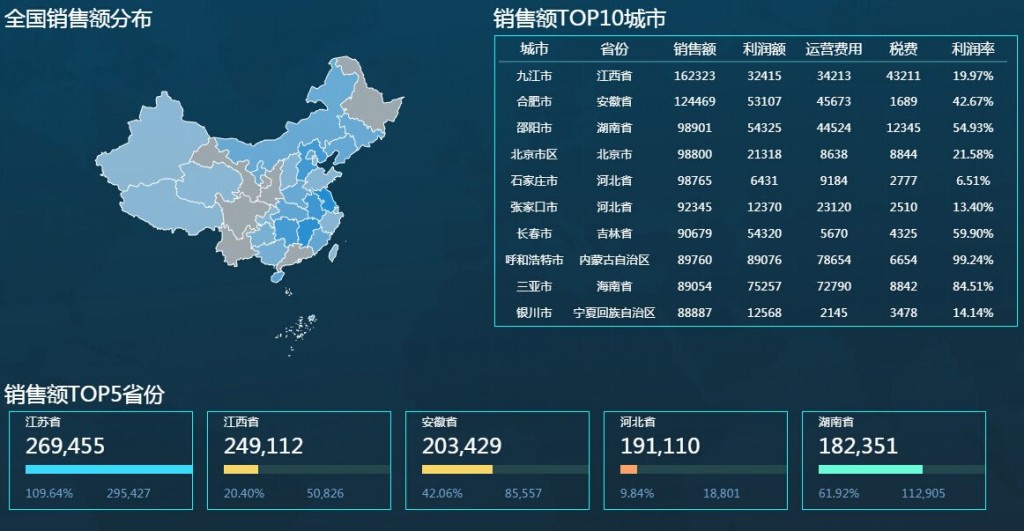Click Taiwan island on the map
Screen dimensions: 1024x531
click(333, 252)
